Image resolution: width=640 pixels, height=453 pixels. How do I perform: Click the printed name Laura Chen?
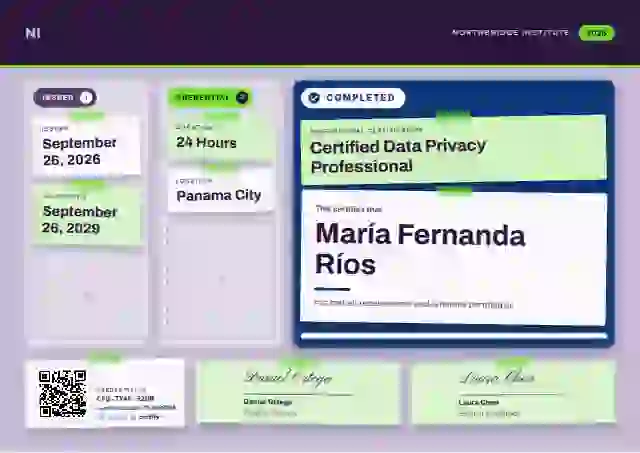478,402
